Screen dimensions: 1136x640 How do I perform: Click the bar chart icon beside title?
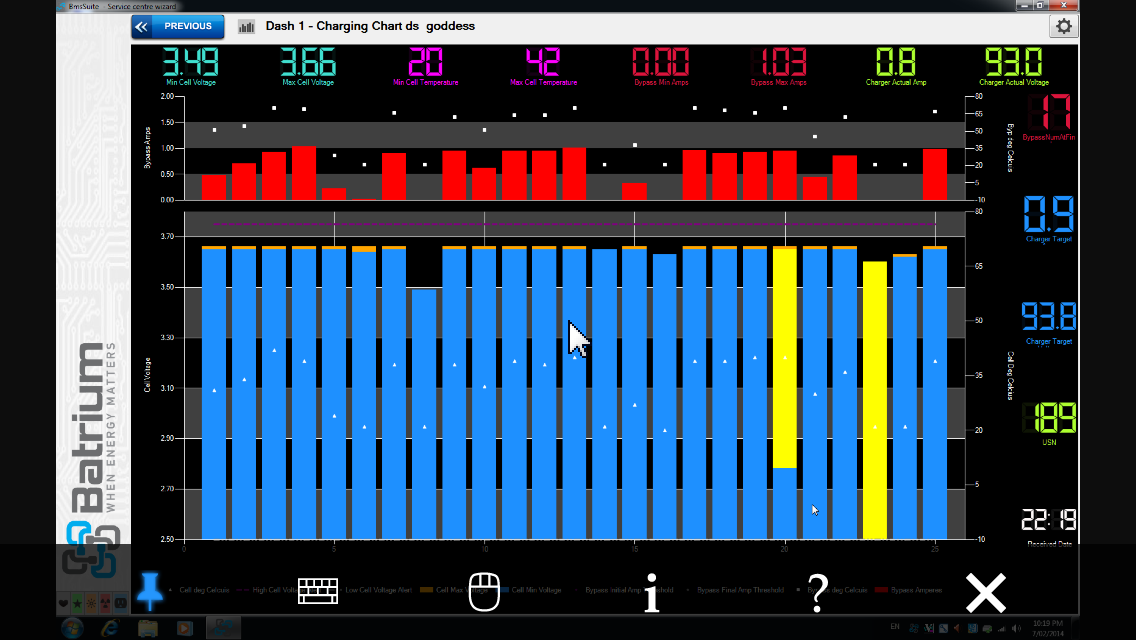click(246, 27)
